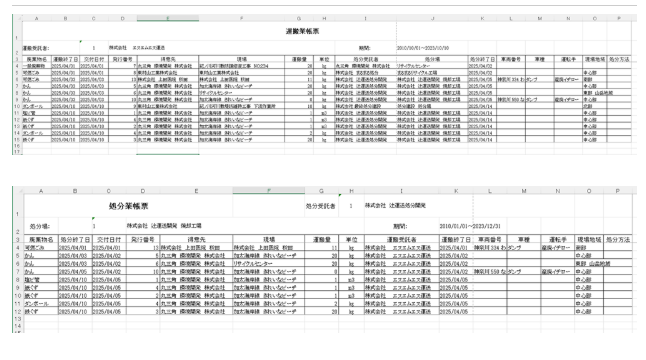This screenshot has height=360, width=646.
Task: Select the highlighted column E header in 運搬業帳票 sheet
Action: click(168, 18)
